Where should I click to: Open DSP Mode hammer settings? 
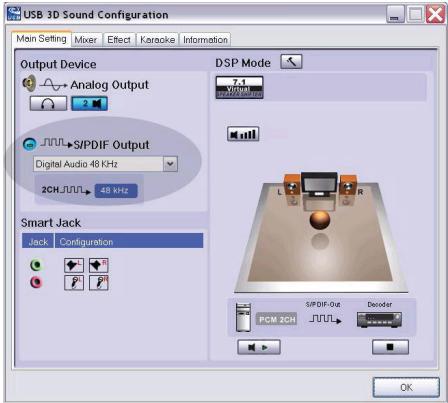coord(291,62)
